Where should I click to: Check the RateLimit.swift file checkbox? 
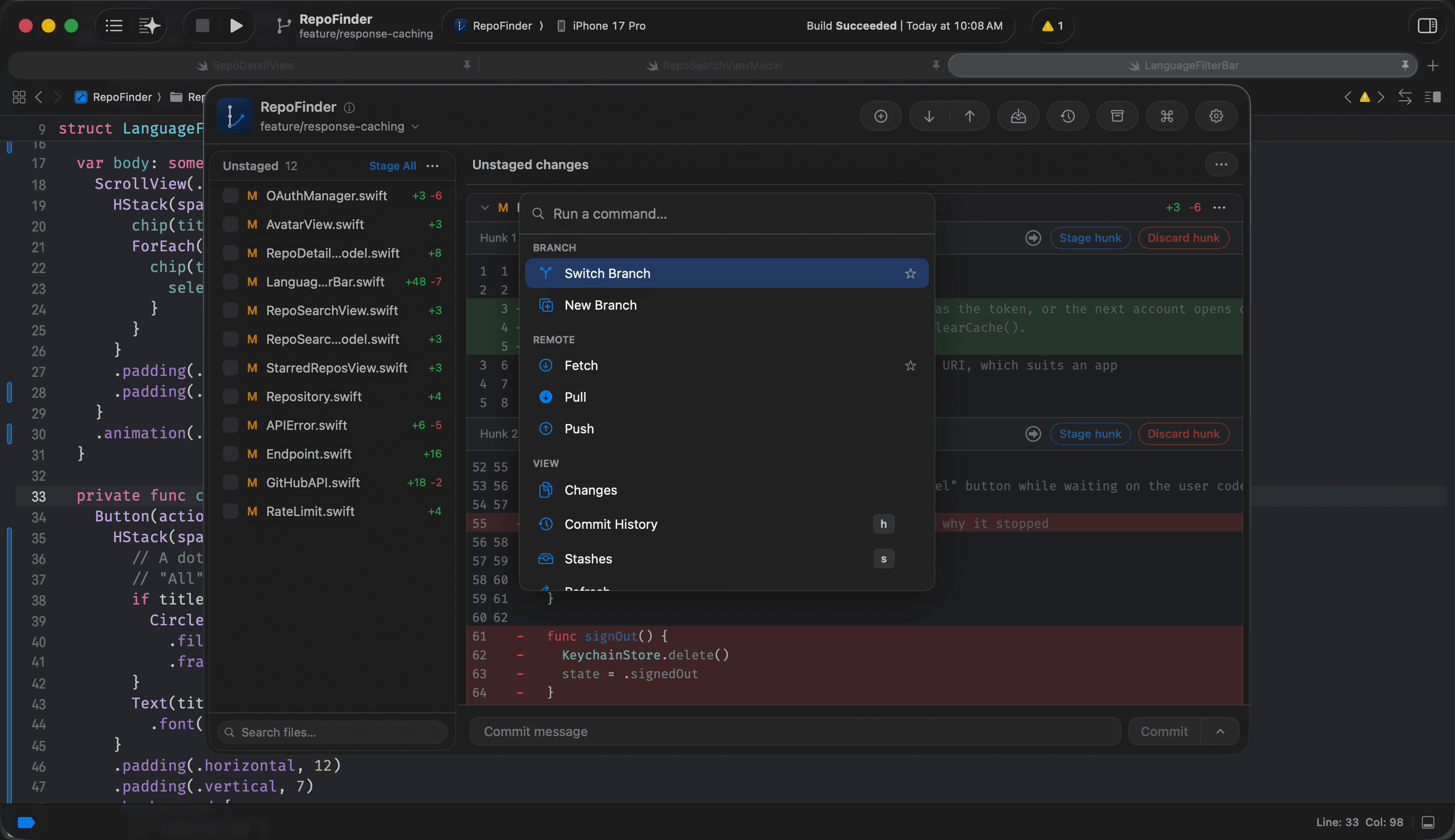click(230, 511)
